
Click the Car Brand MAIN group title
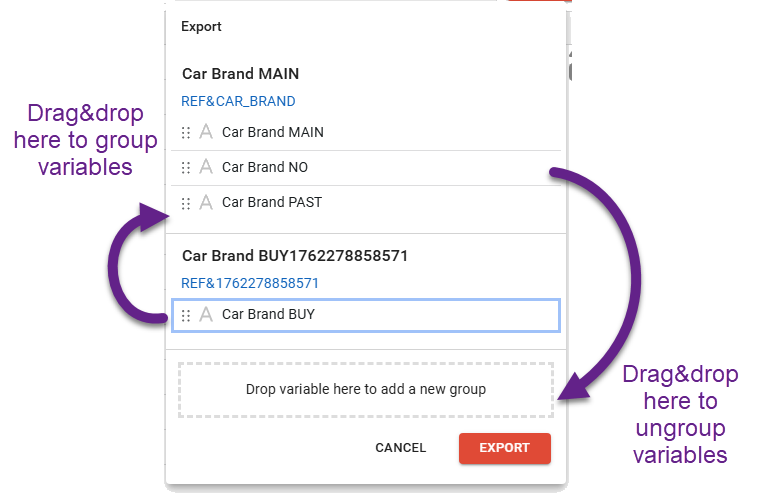[241, 74]
